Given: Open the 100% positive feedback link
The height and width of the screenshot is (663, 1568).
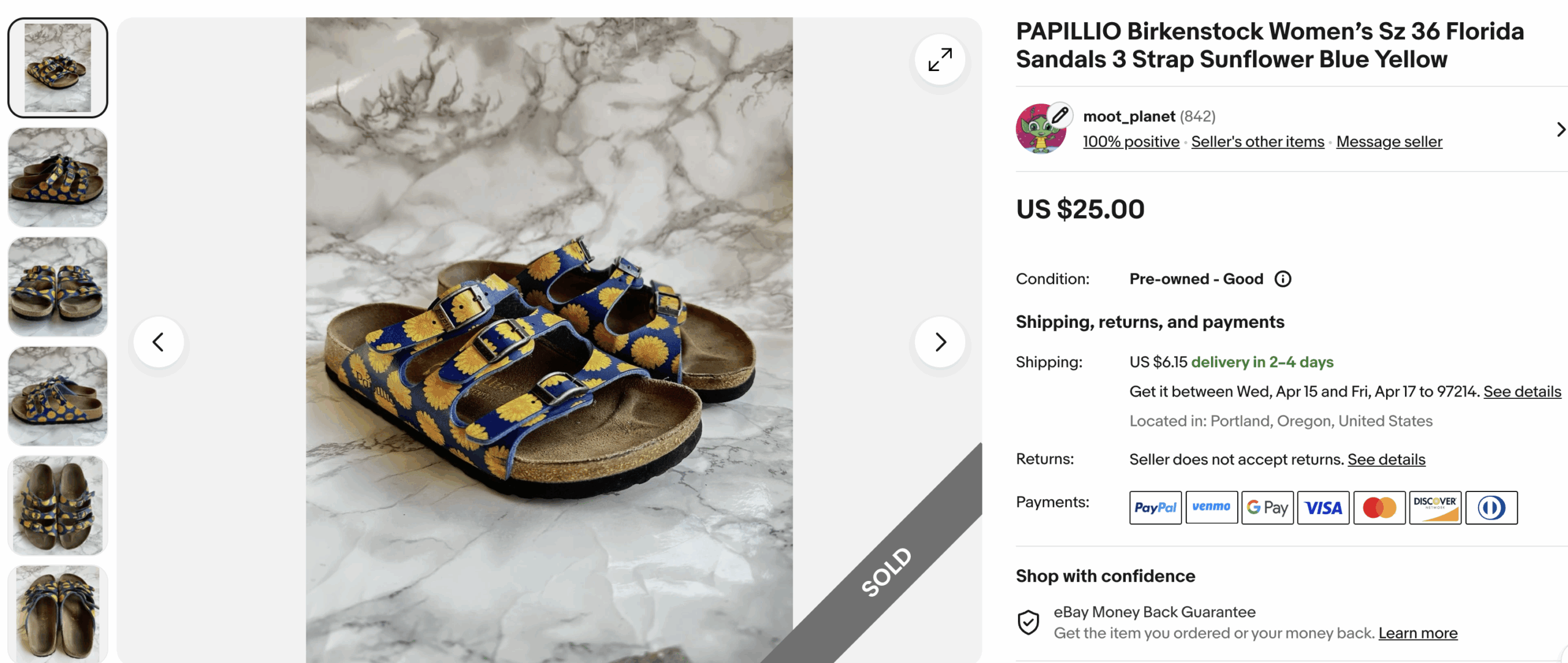Looking at the screenshot, I should pyautogui.click(x=1131, y=142).
